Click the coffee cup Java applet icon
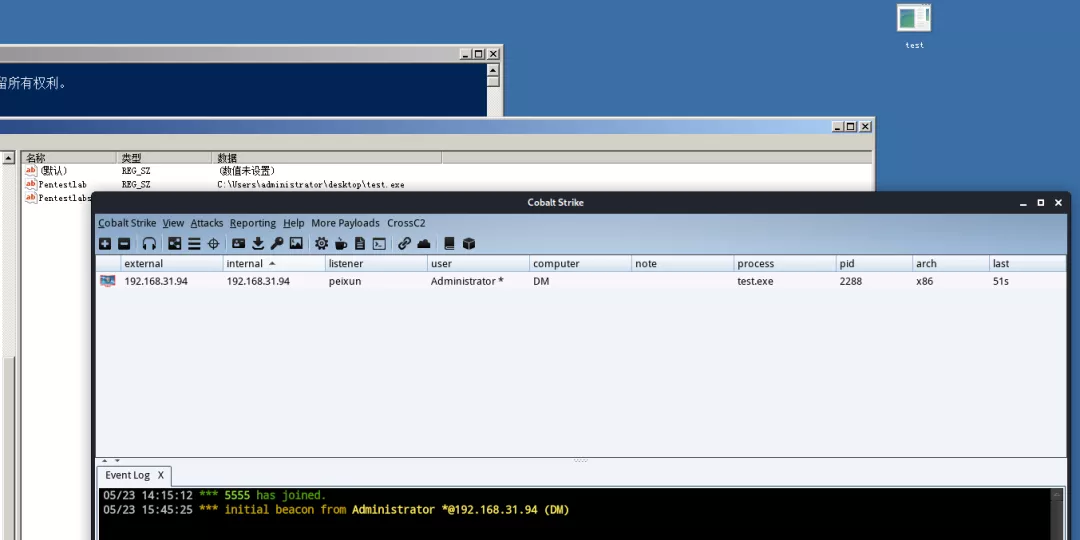The image size is (1080, 540). tap(340, 243)
